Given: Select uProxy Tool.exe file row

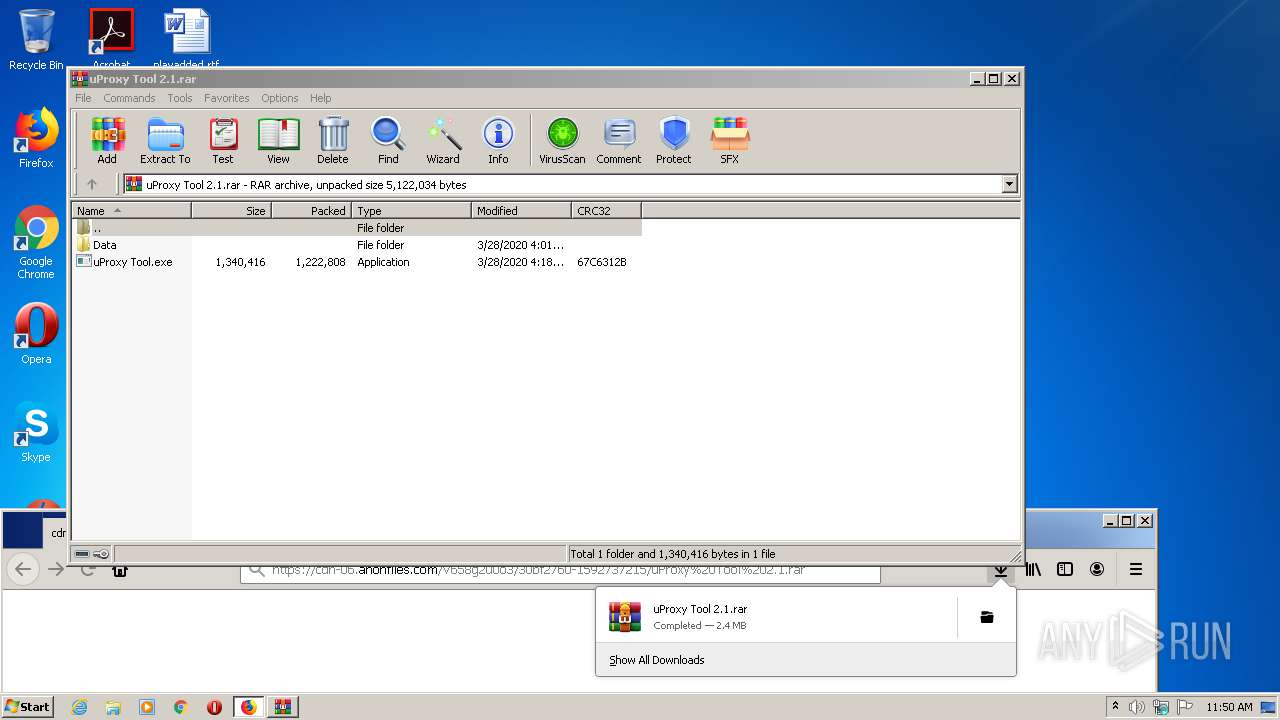Looking at the screenshot, I should 356,262.
